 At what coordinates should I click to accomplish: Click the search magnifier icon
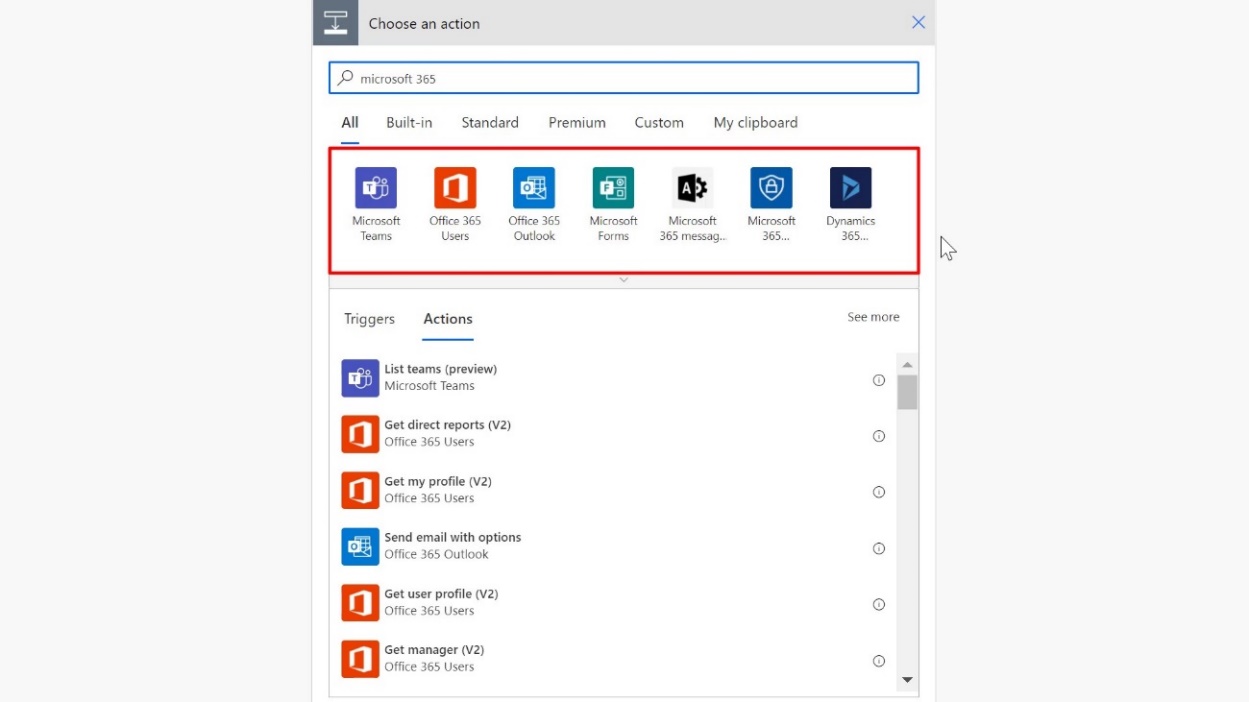pyautogui.click(x=345, y=77)
